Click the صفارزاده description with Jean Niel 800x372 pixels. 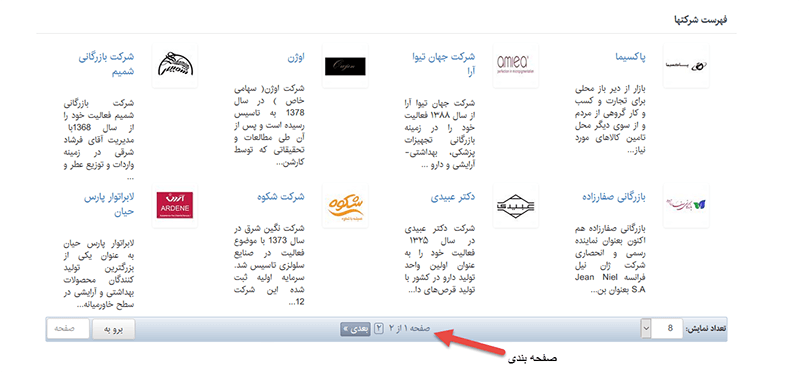(x=610, y=259)
